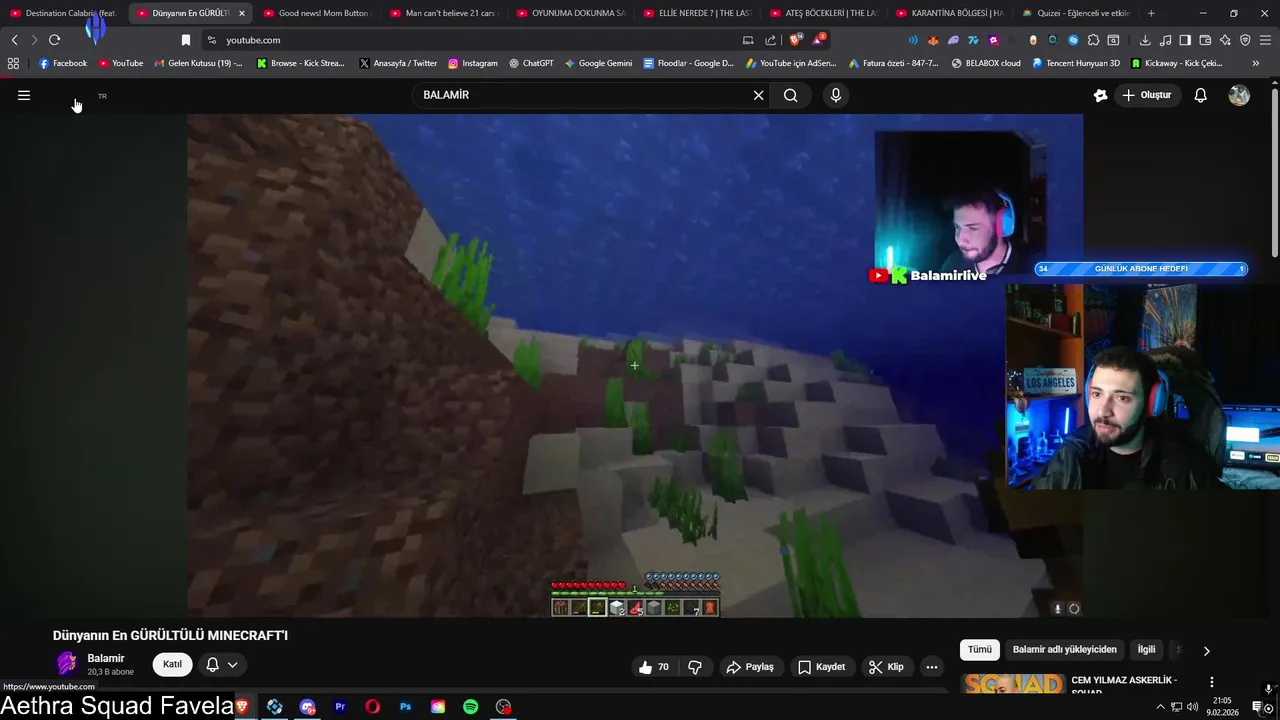Run the YouTube search with magnifier button
The width and height of the screenshot is (1280, 720).
791,95
